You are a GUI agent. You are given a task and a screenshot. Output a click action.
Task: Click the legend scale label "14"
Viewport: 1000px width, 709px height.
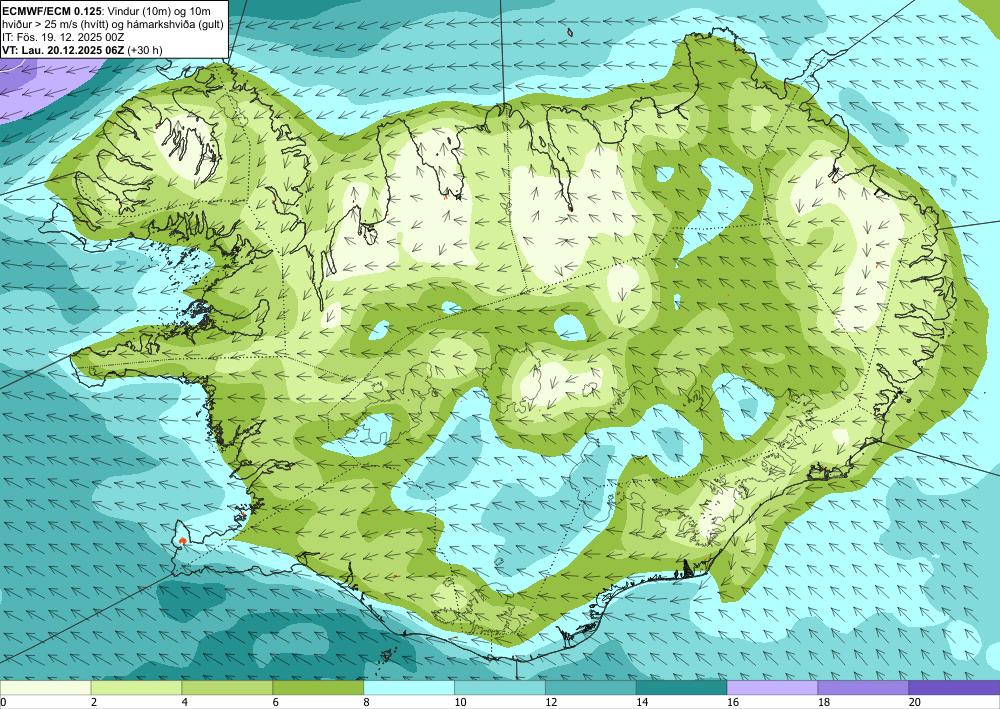click(642, 703)
